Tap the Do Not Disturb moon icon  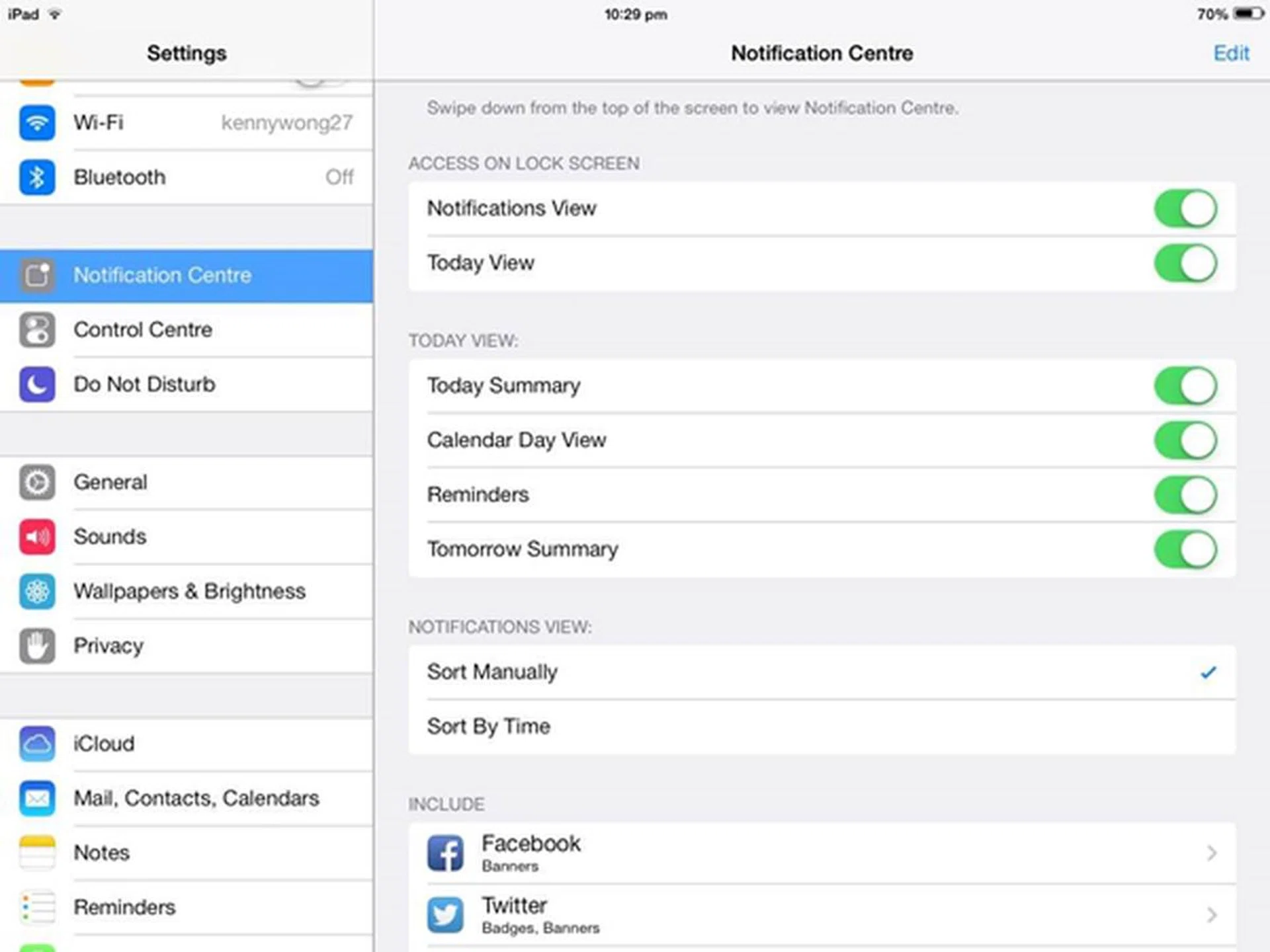37,384
